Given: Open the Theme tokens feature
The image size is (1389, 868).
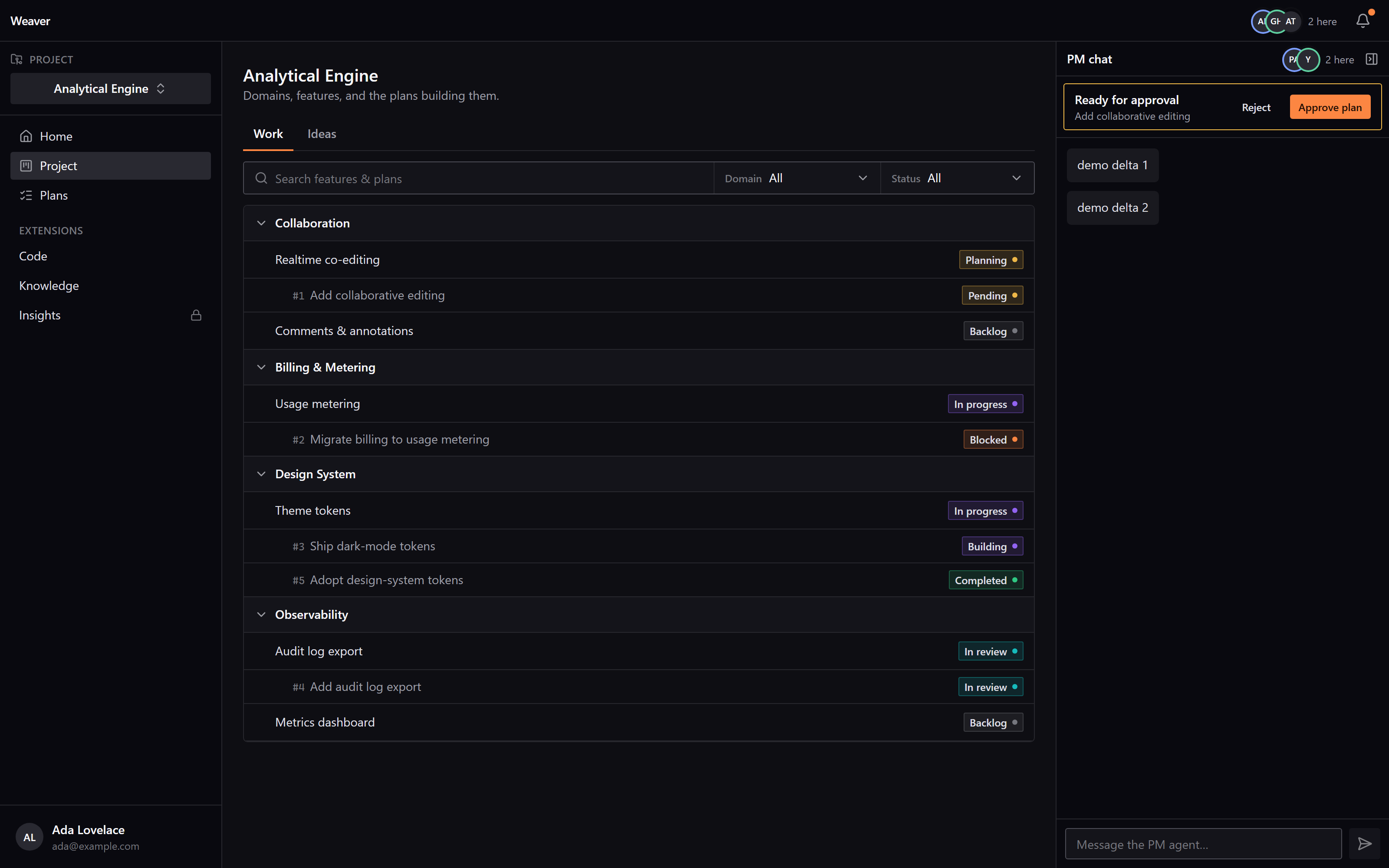Looking at the screenshot, I should (638, 510).
